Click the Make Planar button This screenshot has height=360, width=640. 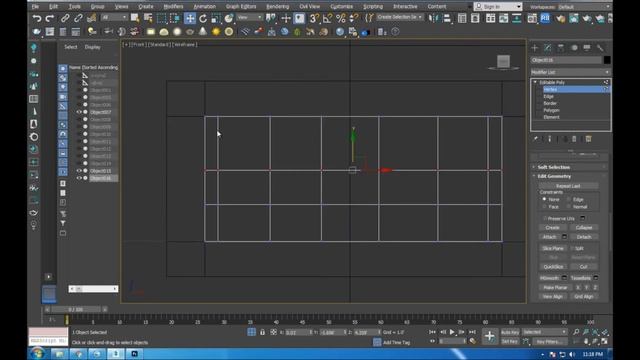coord(555,287)
